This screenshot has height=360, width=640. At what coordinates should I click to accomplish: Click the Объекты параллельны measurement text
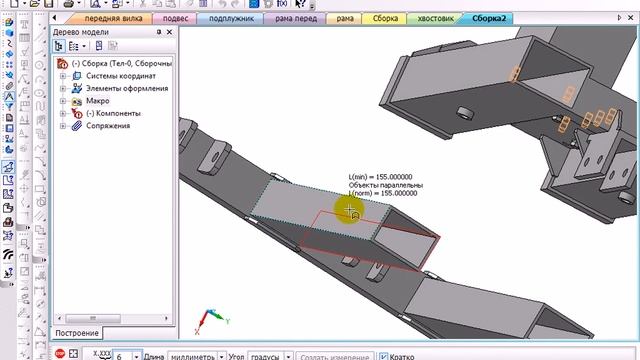point(386,185)
